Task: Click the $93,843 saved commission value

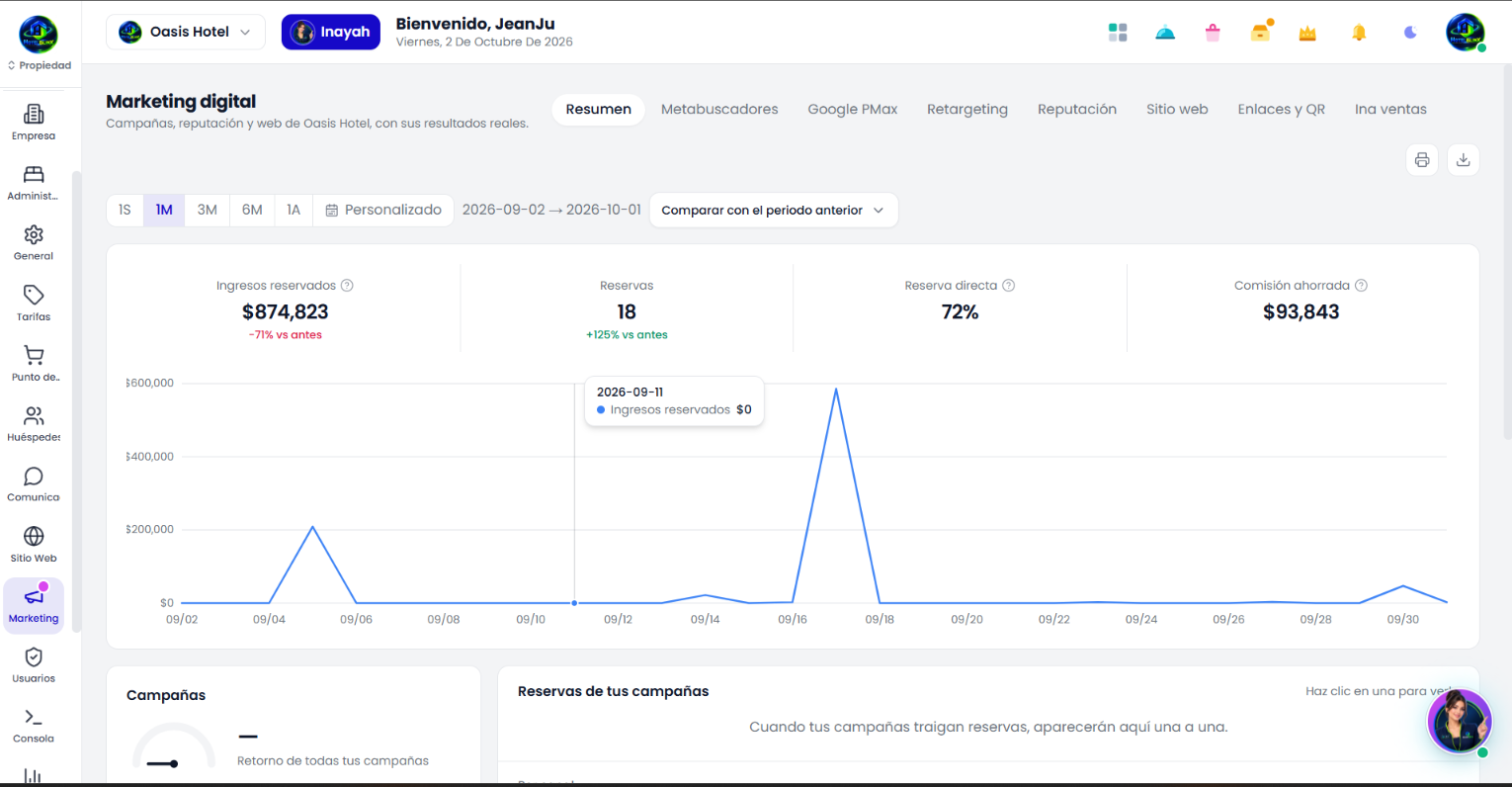Action: pos(1301,312)
